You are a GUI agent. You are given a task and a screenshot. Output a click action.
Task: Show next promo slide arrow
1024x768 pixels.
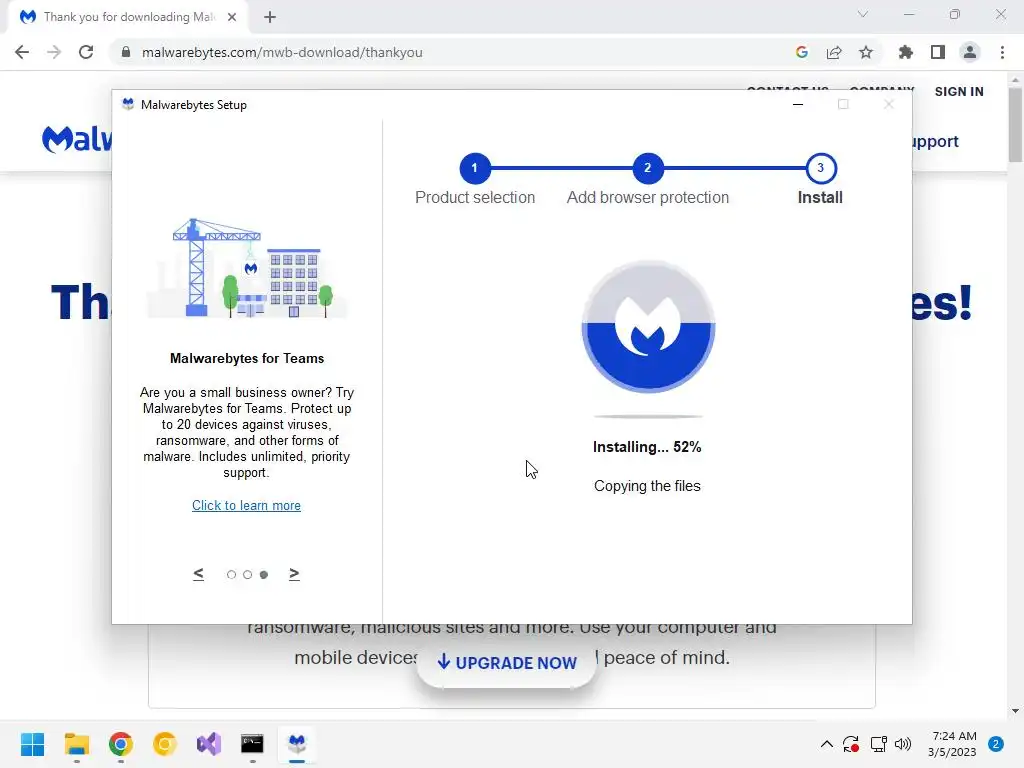[294, 573]
